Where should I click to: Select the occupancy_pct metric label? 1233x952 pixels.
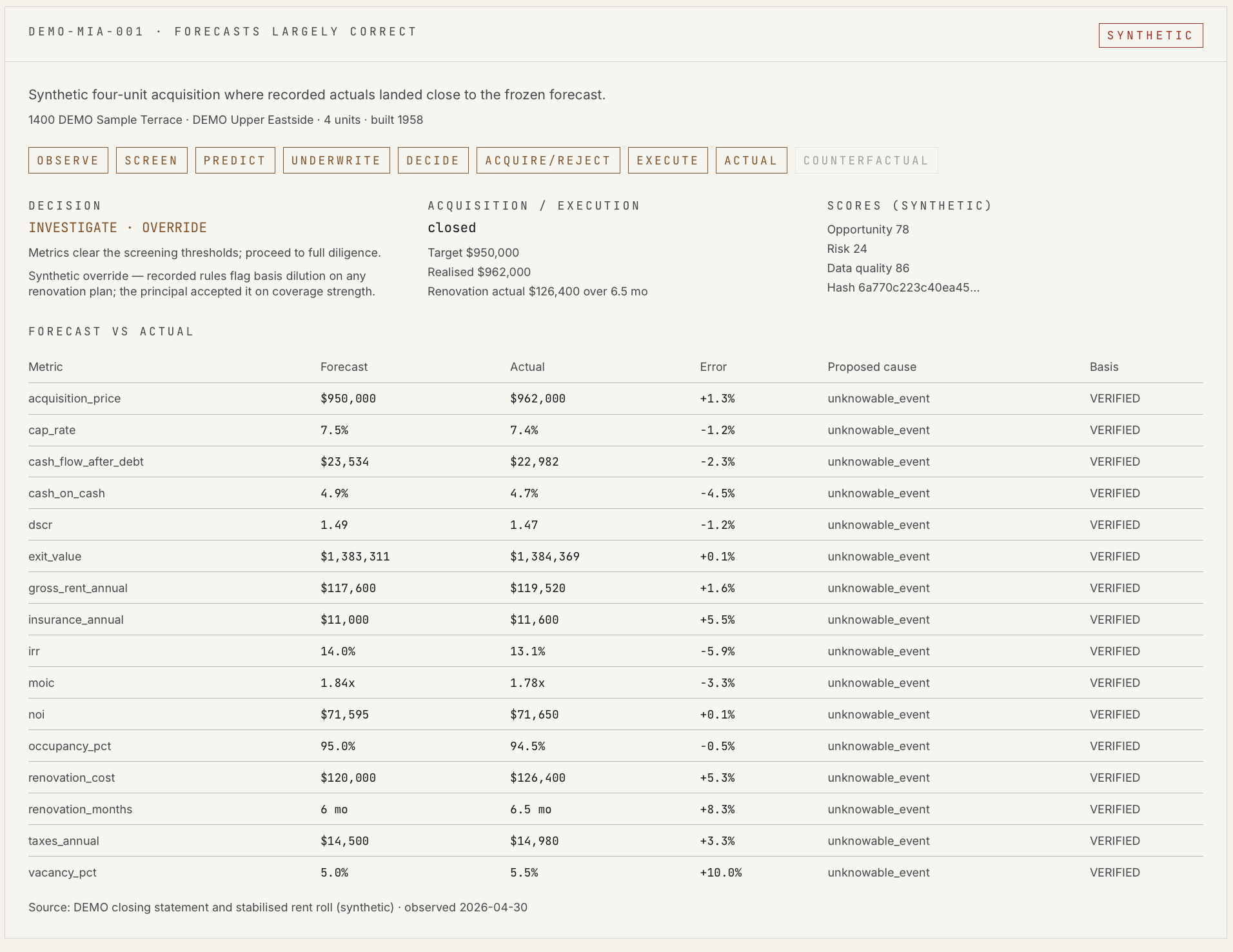point(70,746)
